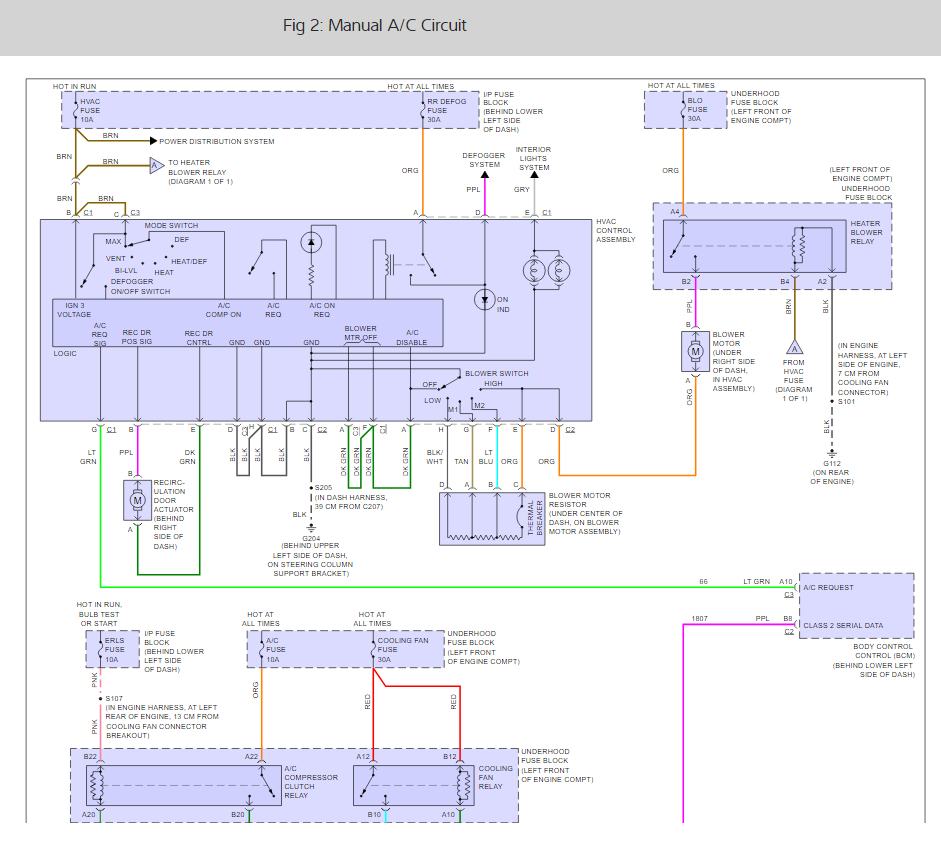Click the BI-LVL mode switch position
Viewport: 941px width, 845px height.
point(126,271)
